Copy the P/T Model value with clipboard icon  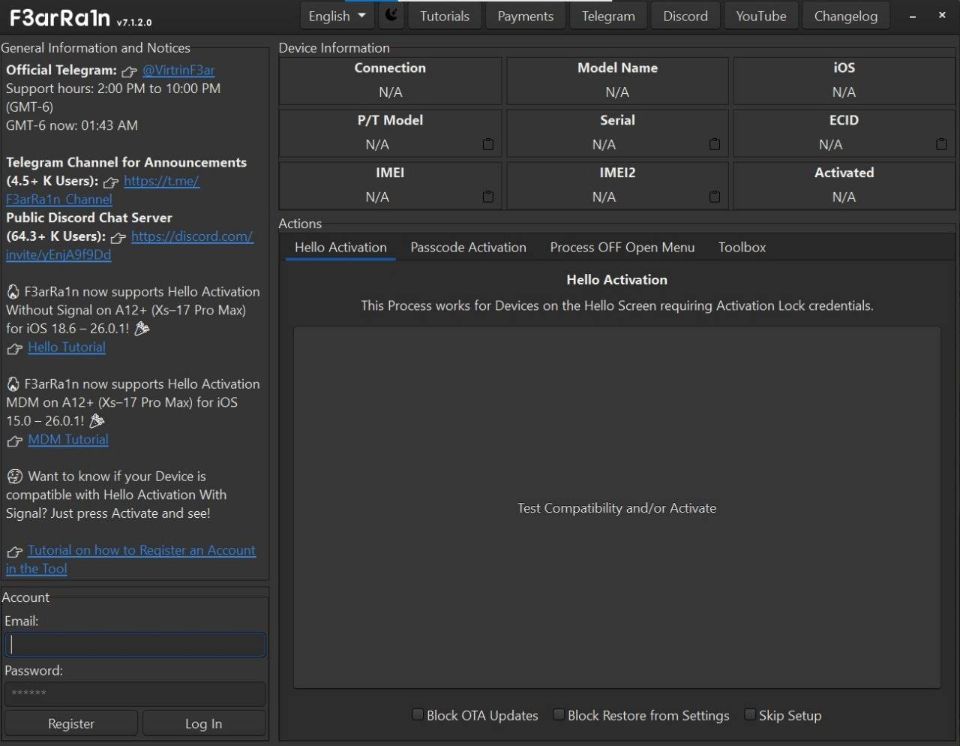coord(488,144)
